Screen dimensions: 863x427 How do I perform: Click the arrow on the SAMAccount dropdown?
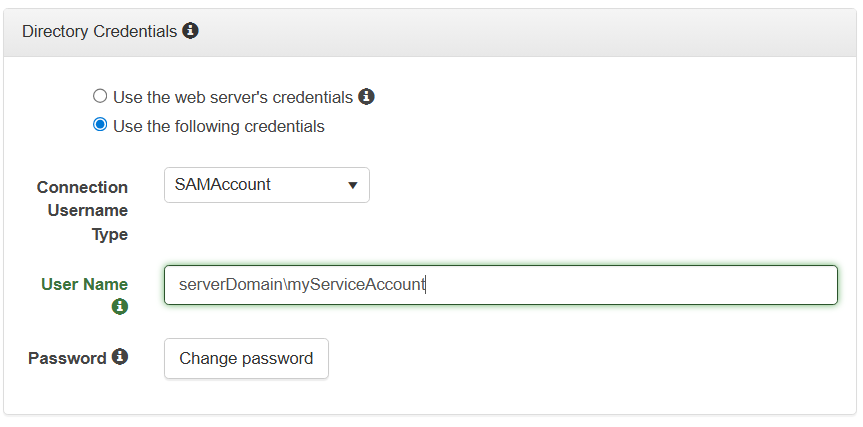[352, 186]
